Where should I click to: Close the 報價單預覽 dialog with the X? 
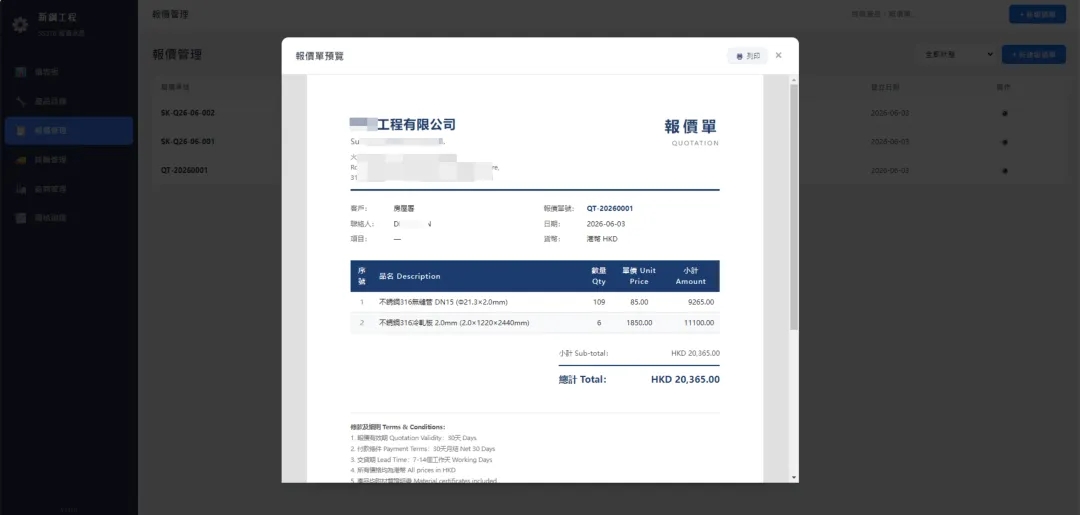coord(778,55)
